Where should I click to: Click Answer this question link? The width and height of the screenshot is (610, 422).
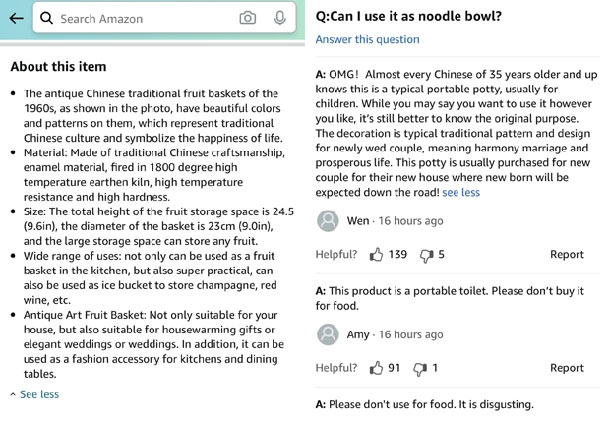tap(367, 40)
